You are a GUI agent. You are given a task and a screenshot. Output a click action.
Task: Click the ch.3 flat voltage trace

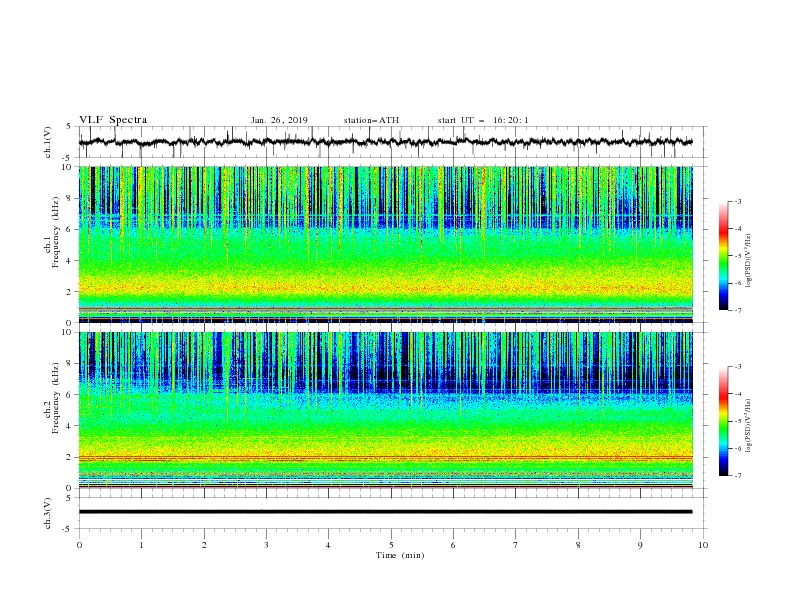coord(386,512)
